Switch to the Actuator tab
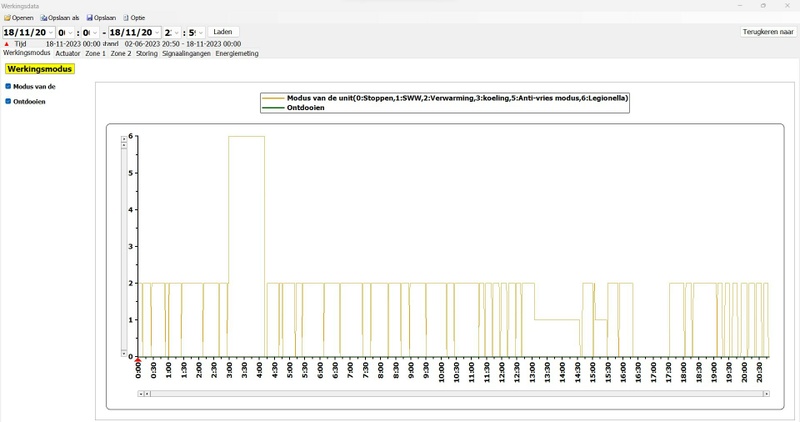This screenshot has width=800, height=422. click(68, 53)
